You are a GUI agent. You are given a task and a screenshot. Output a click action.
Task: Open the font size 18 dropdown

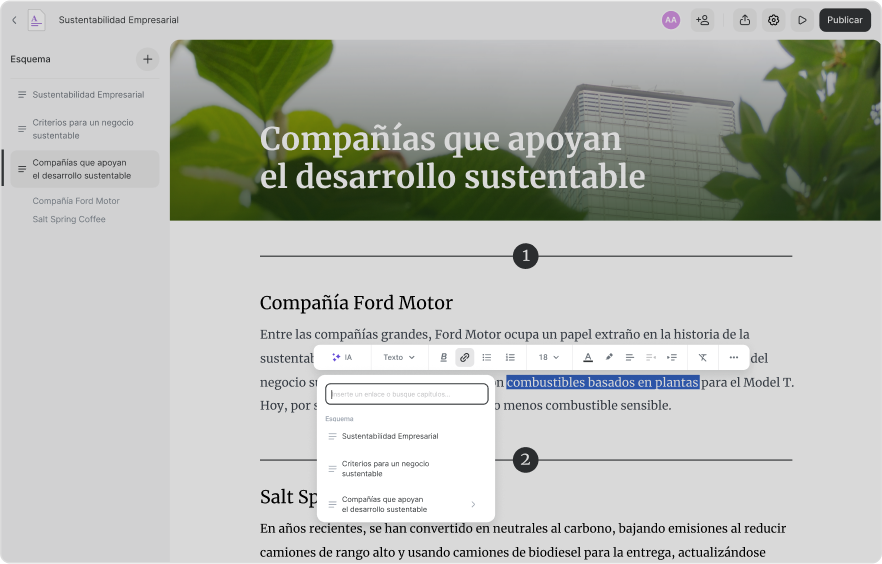point(548,358)
